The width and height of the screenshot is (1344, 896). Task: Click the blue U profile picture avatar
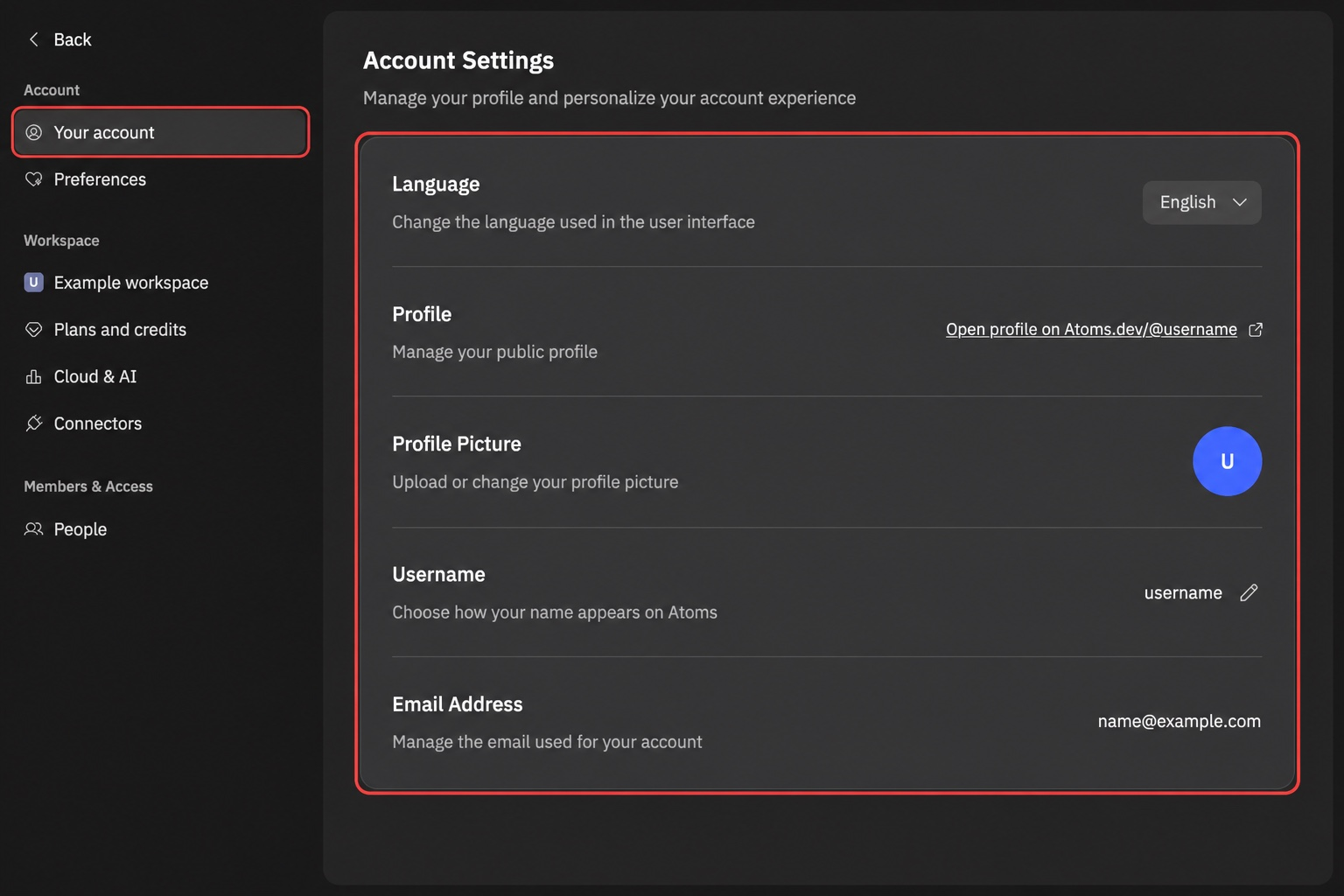1227,461
